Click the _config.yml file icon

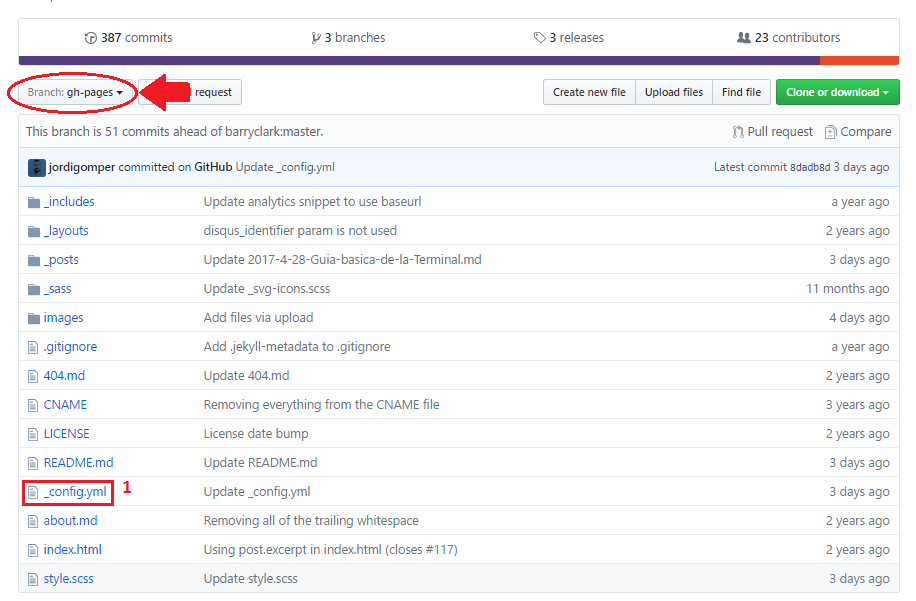33,492
